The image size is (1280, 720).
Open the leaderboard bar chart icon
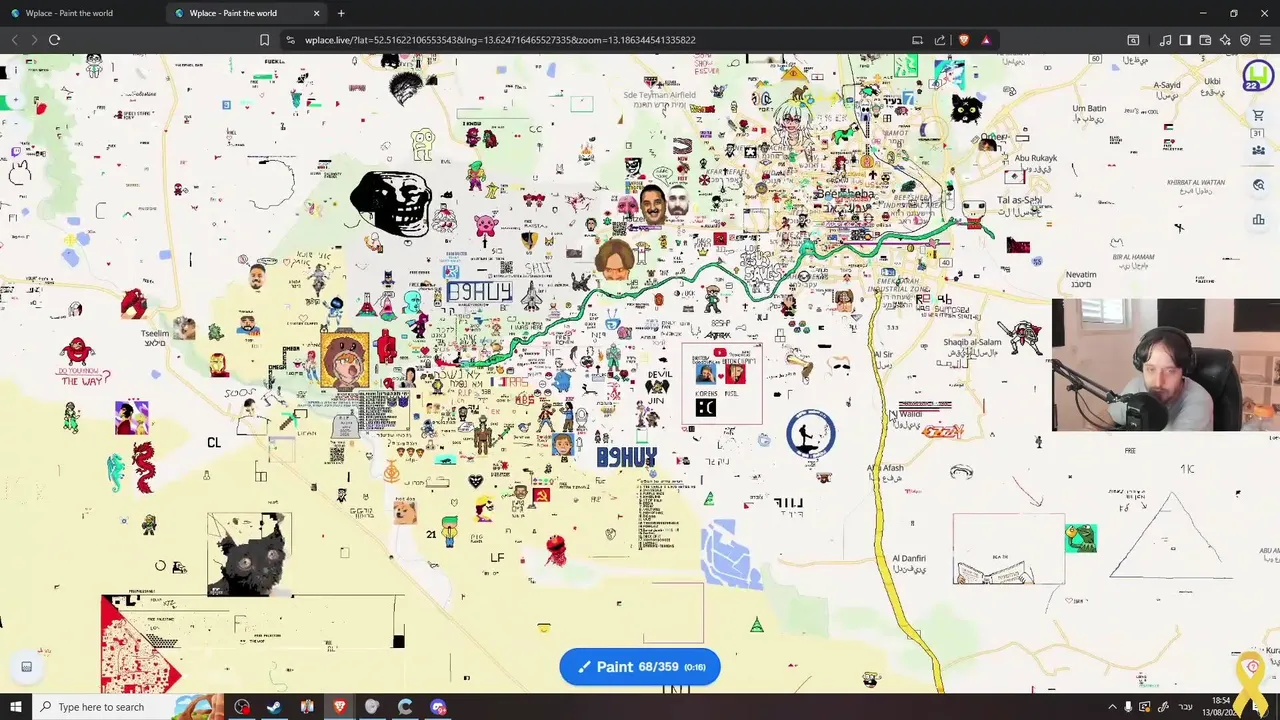[x=1259, y=220]
